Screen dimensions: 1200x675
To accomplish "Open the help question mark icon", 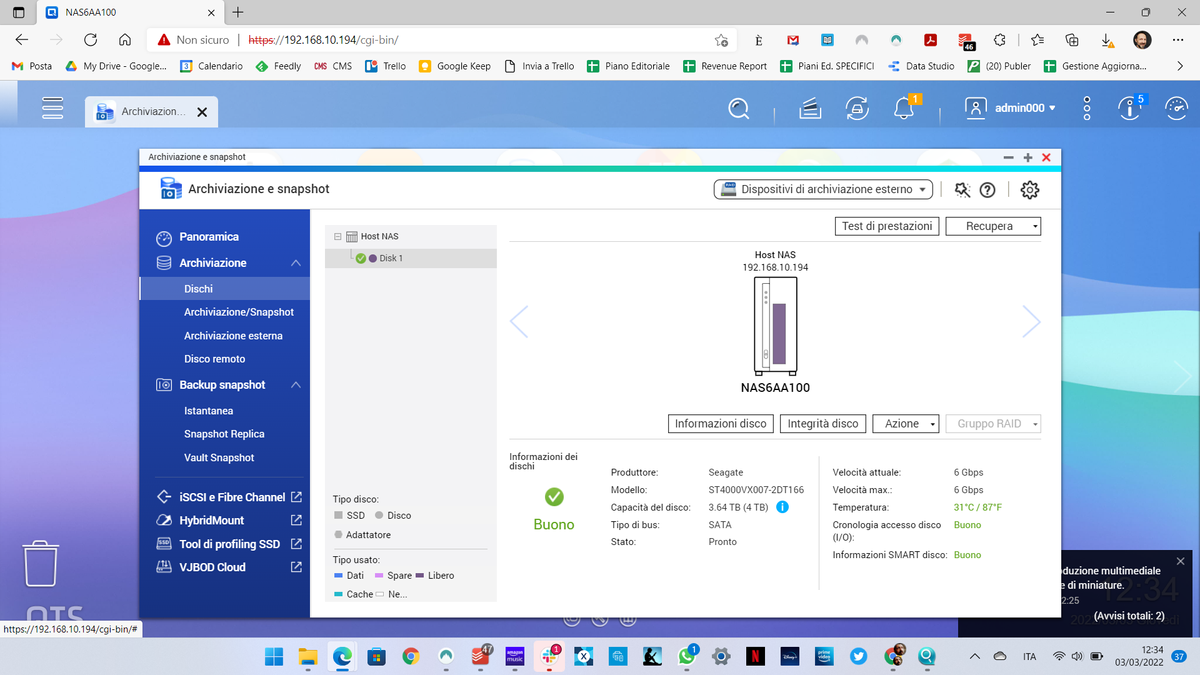I will coord(987,190).
